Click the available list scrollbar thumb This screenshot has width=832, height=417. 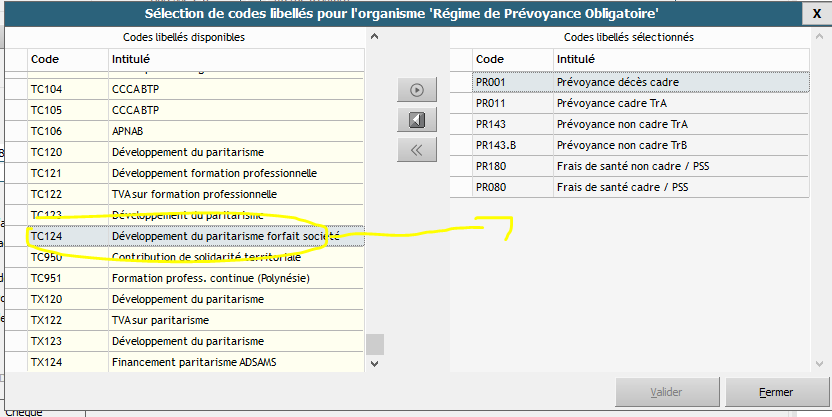375,344
